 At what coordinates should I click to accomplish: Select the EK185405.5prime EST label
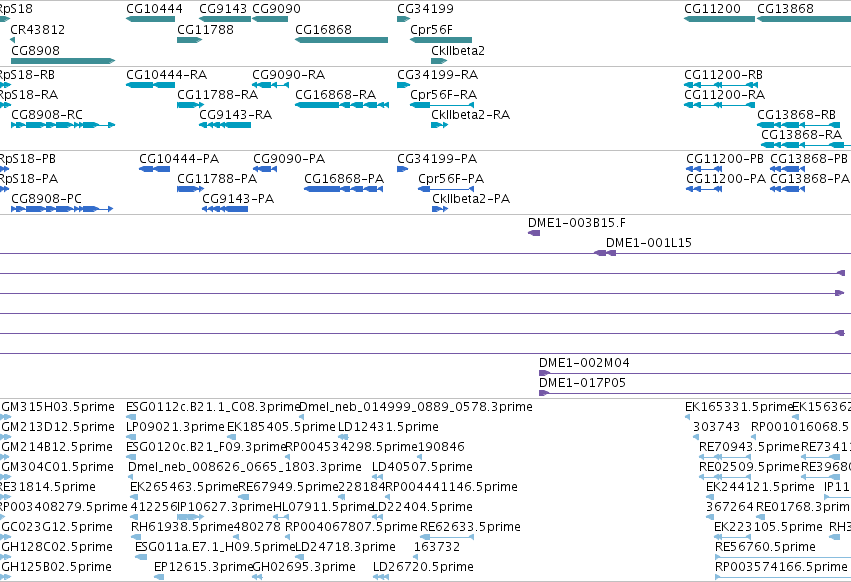coord(281,427)
